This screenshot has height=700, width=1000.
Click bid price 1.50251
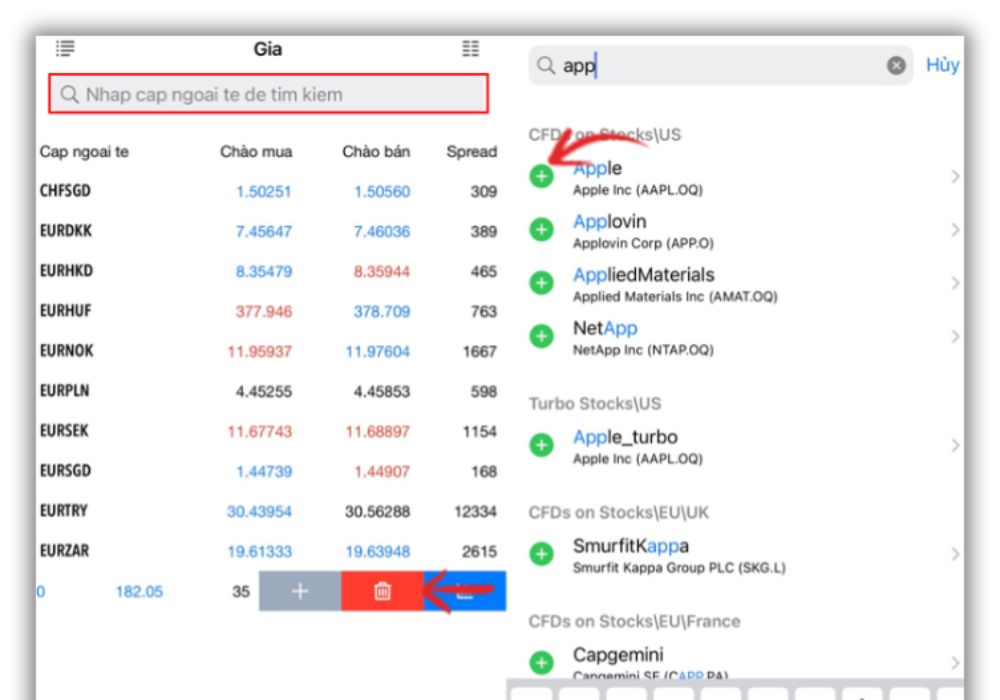coord(263,191)
